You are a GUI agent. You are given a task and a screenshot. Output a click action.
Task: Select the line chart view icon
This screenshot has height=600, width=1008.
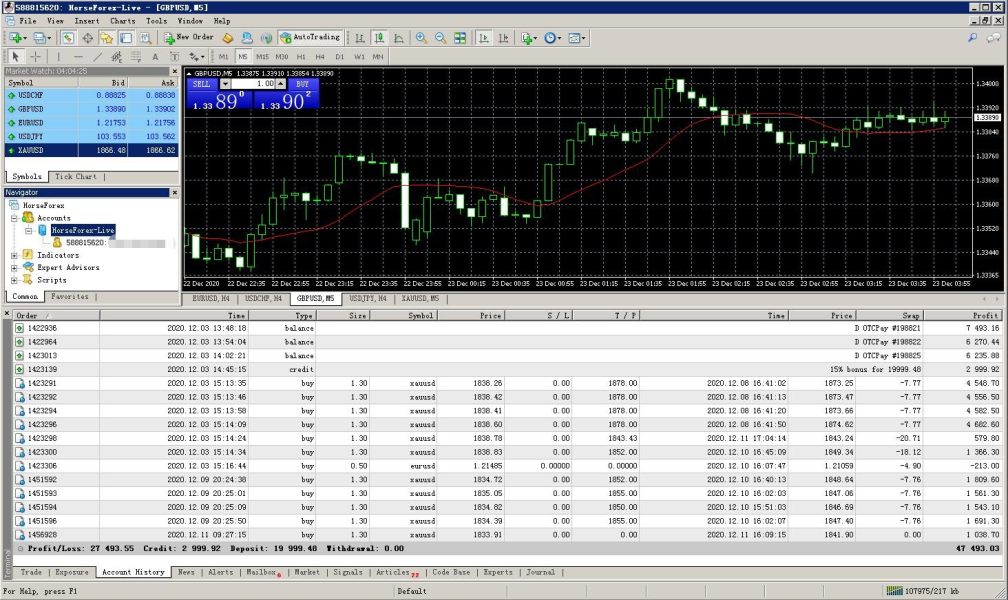[x=399, y=38]
